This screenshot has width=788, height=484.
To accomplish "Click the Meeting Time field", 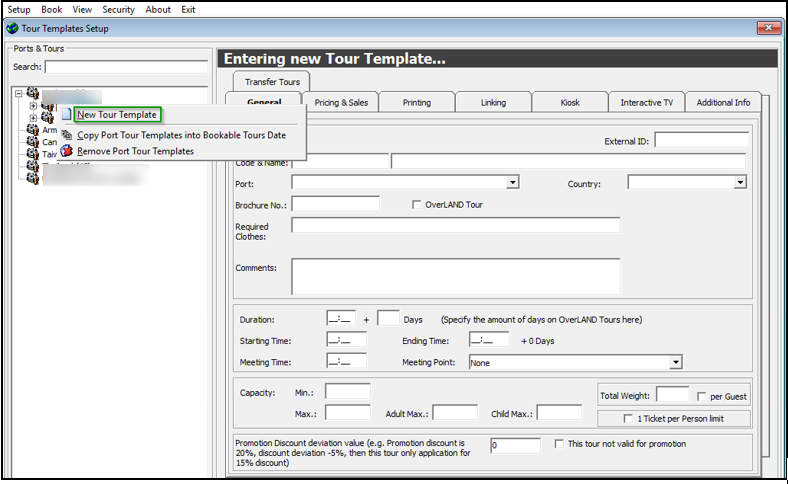I will click(347, 361).
